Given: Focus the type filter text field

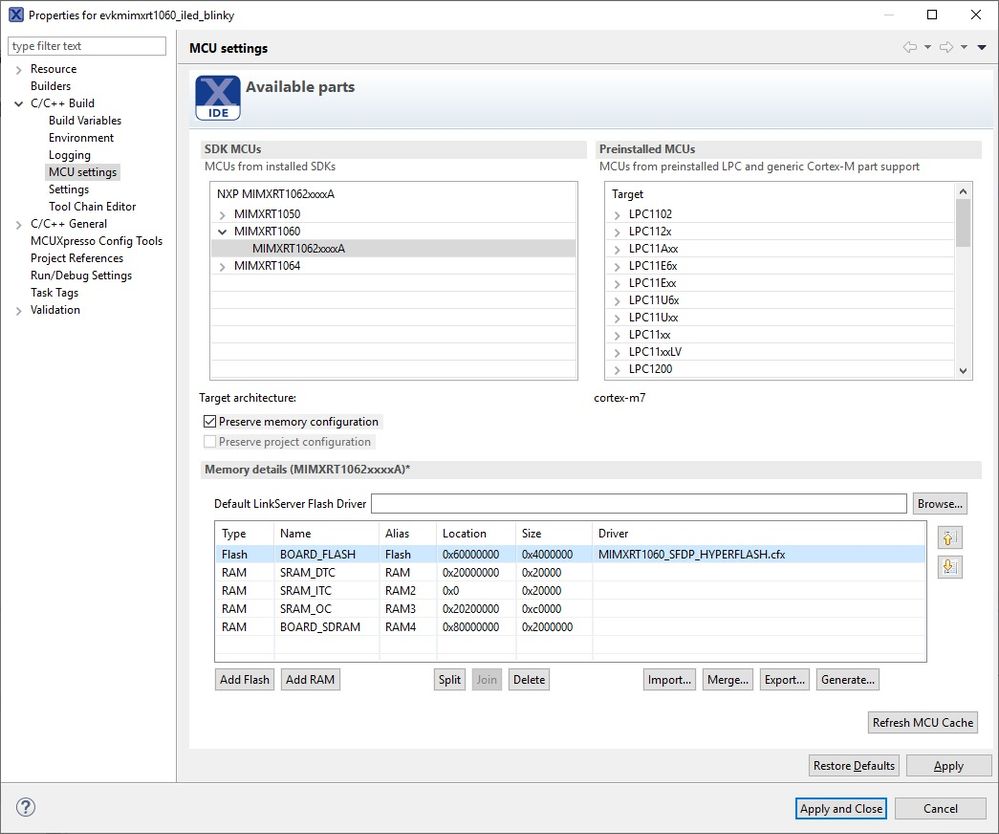Looking at the screenshot, I should (x=87, y=46).
